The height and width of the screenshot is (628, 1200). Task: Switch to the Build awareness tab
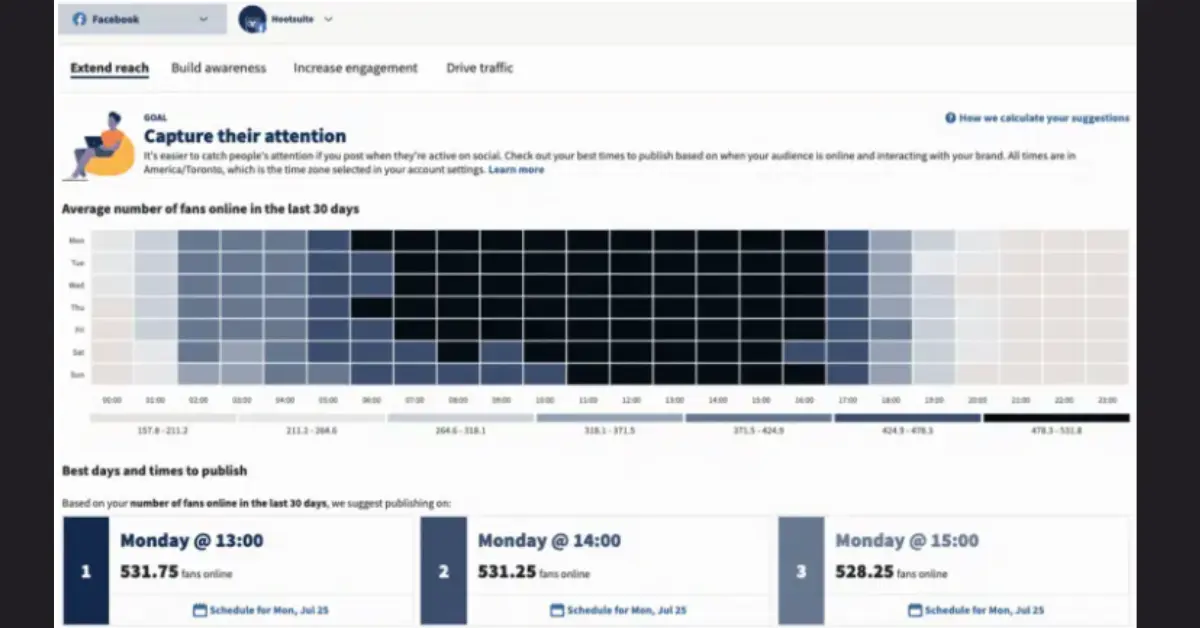(219, 68)
